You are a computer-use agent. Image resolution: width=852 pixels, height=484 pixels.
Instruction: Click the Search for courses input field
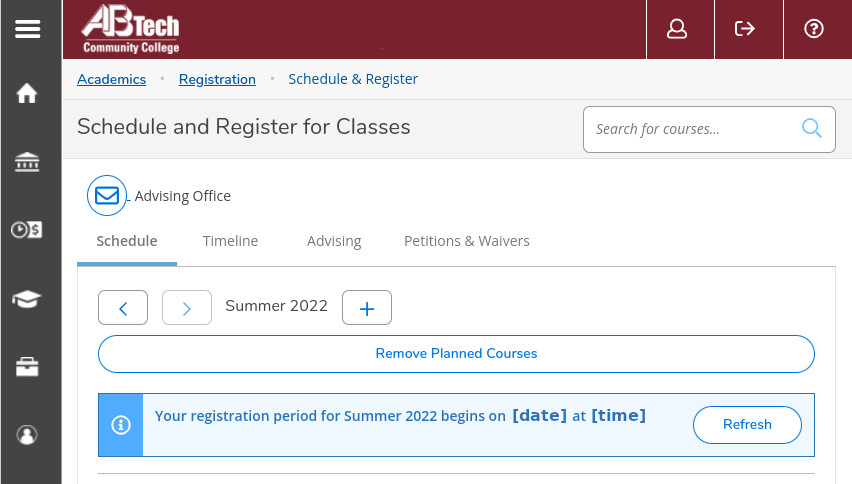(x=690, y=129)
